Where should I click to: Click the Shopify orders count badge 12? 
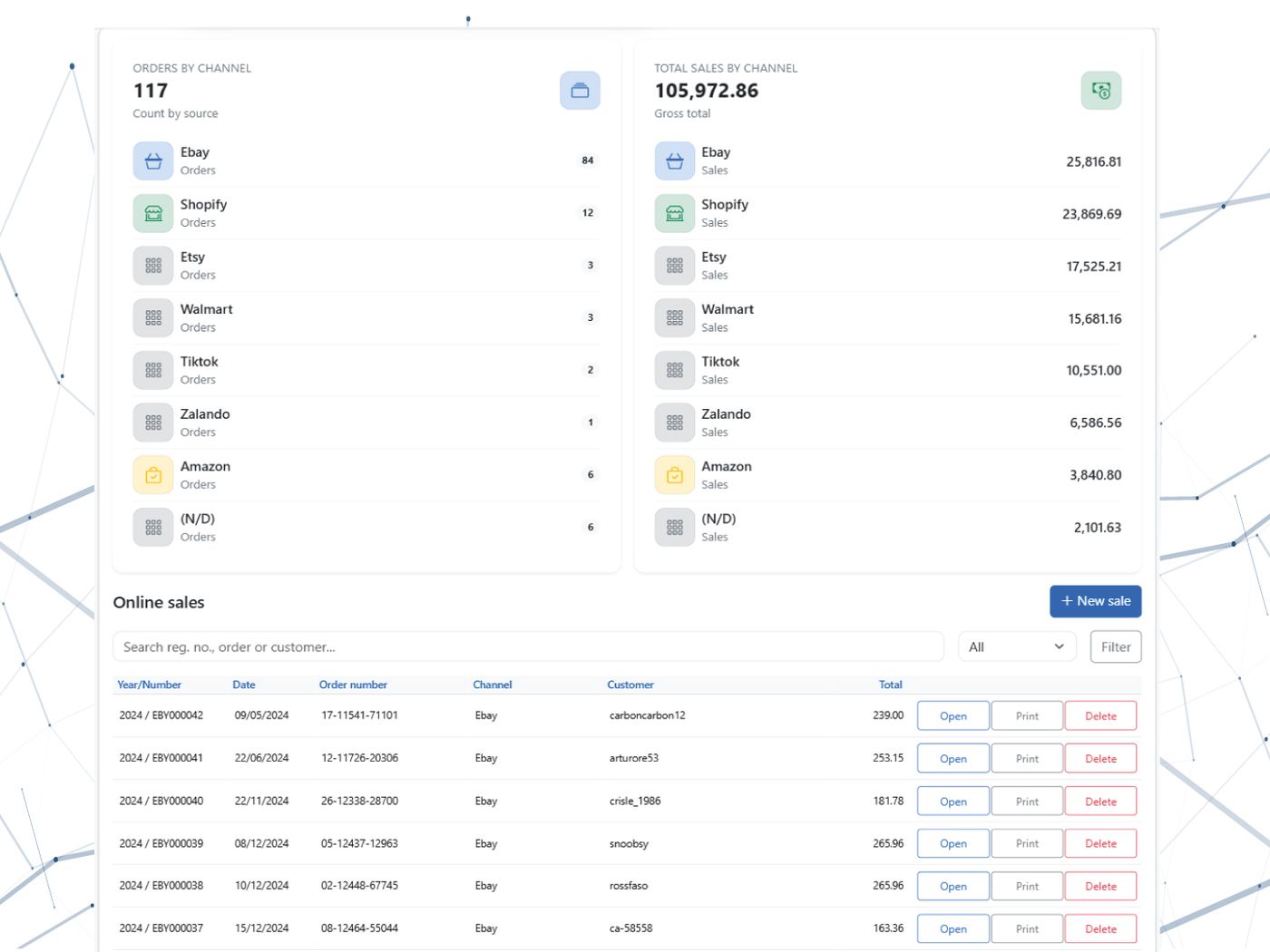coord(588,213)
